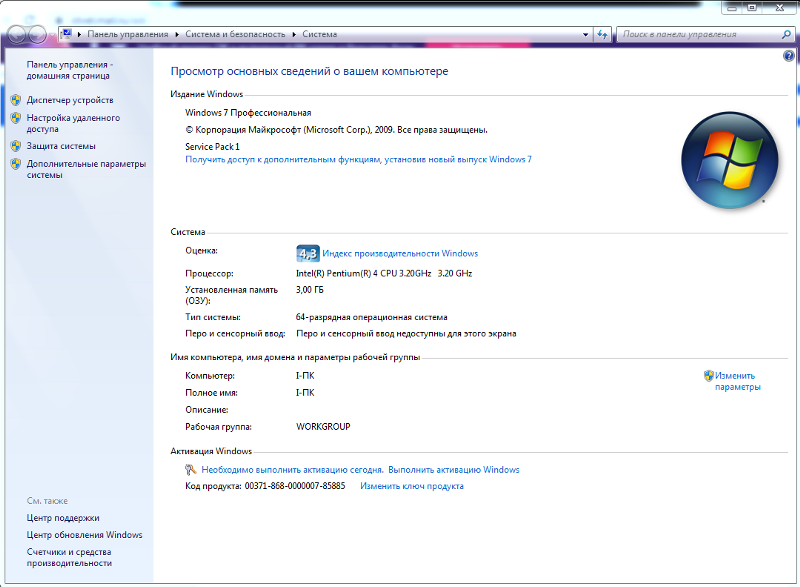Click the shield icon beside Защита системы

click(16, 146)
